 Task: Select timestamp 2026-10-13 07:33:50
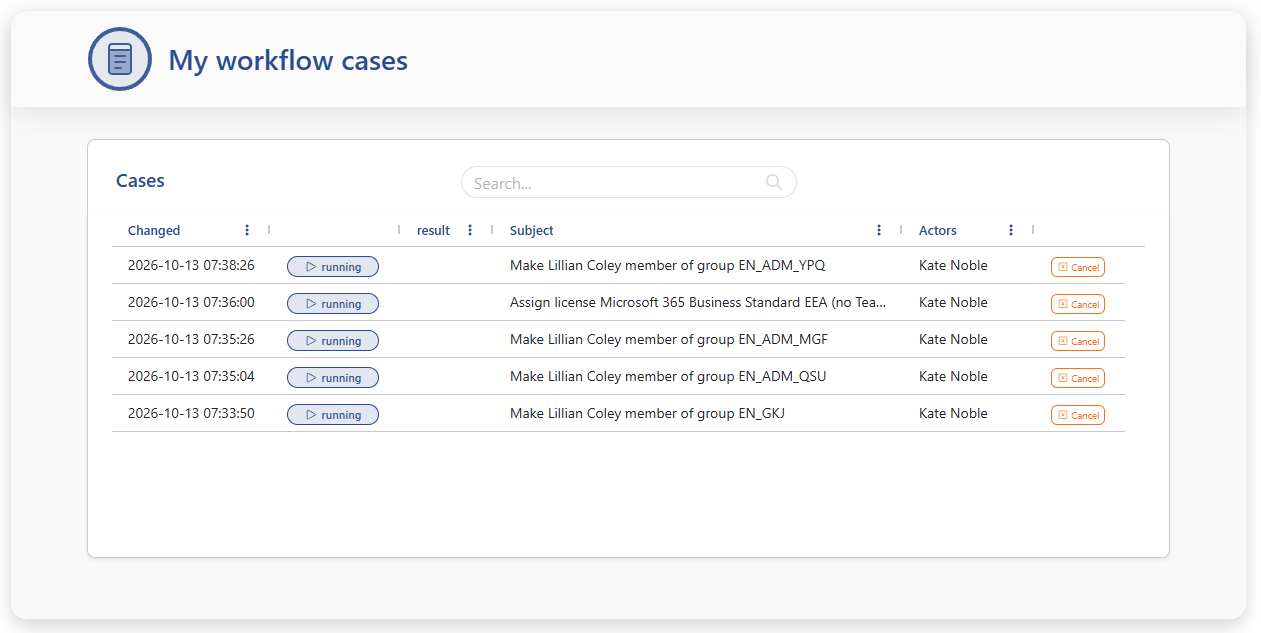click(x=191, y=413)
